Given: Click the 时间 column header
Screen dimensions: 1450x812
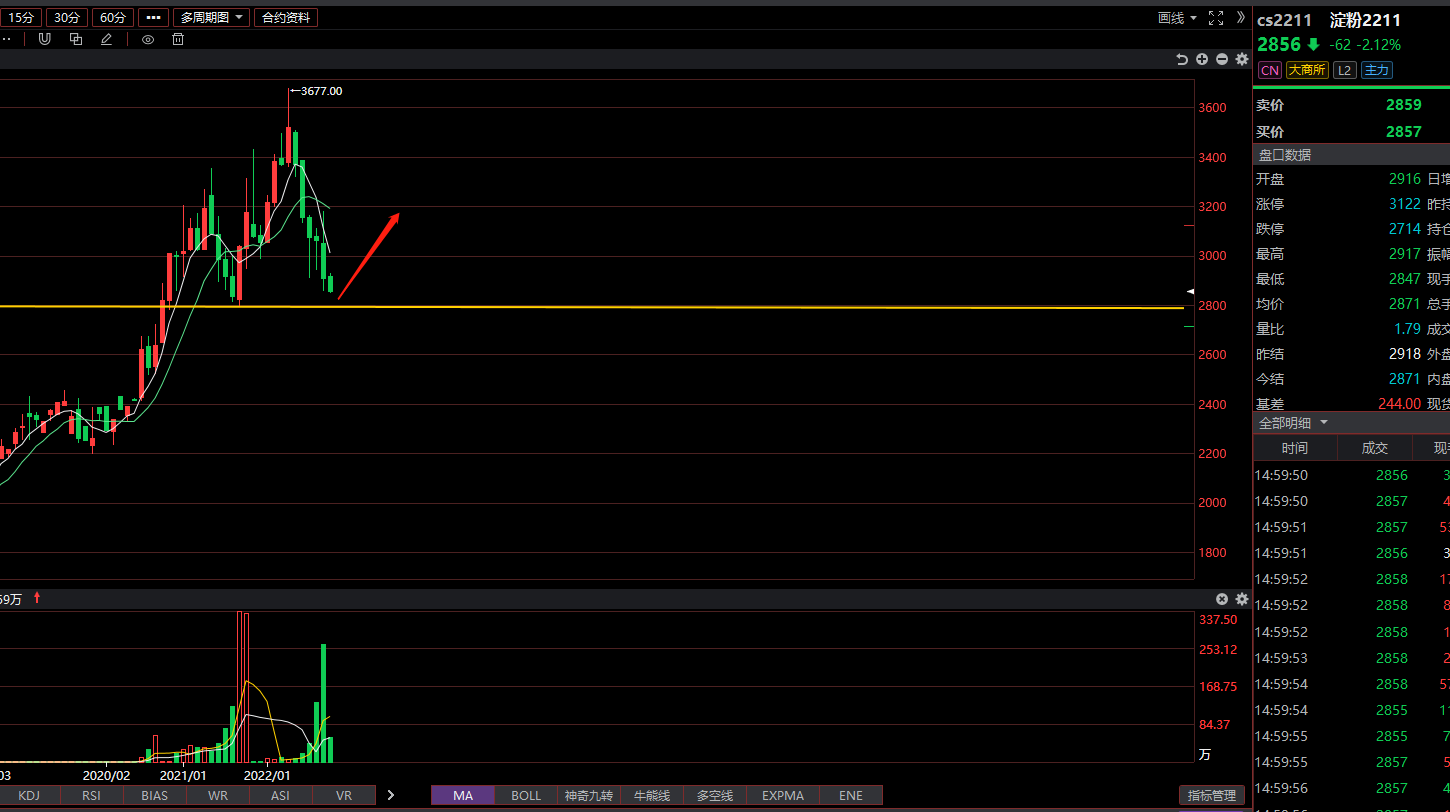Looking at the screenshot, I should (1295, 448).
